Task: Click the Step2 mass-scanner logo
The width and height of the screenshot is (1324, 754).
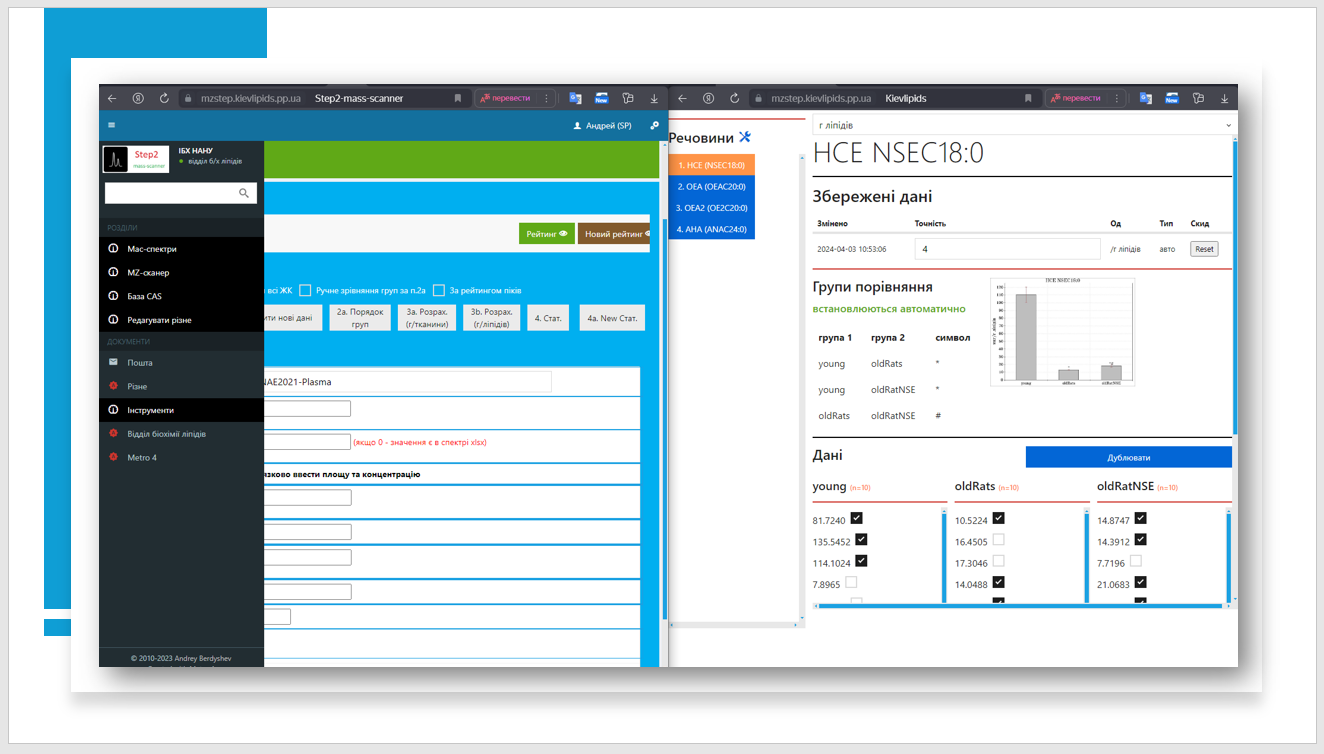Action: [136, 159]
